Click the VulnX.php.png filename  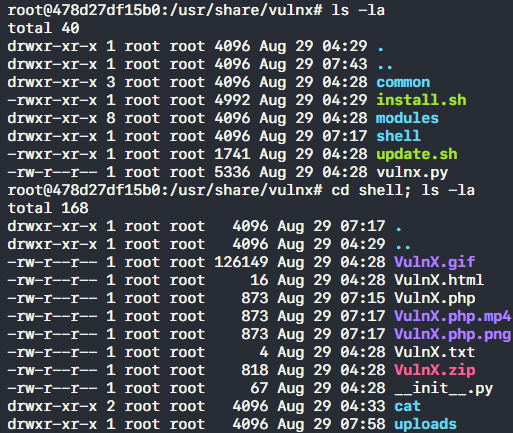pos(452,334)
